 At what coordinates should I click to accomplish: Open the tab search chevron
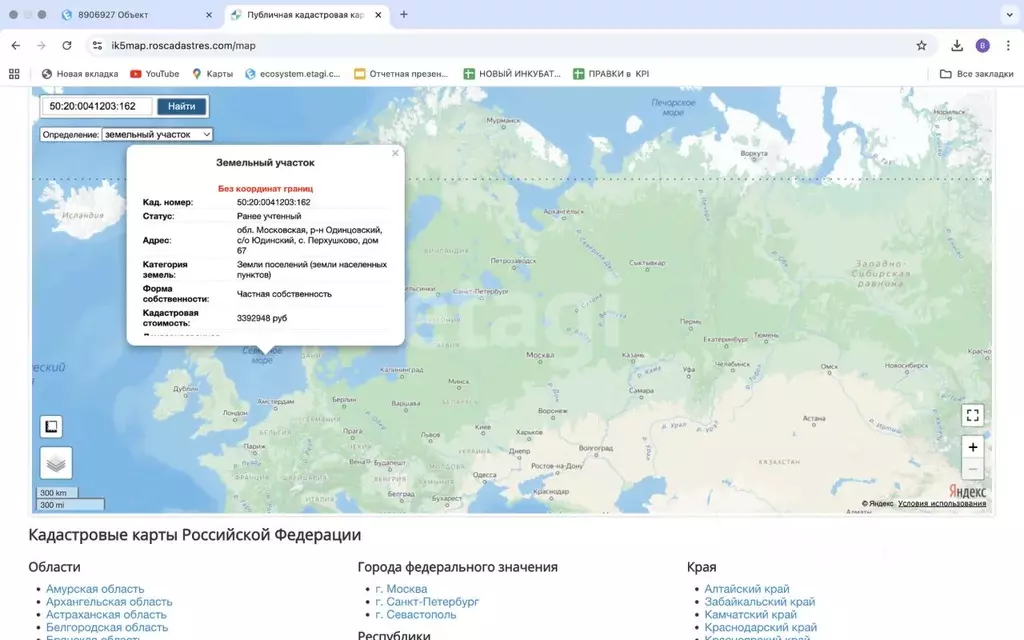pos(1009,15)
